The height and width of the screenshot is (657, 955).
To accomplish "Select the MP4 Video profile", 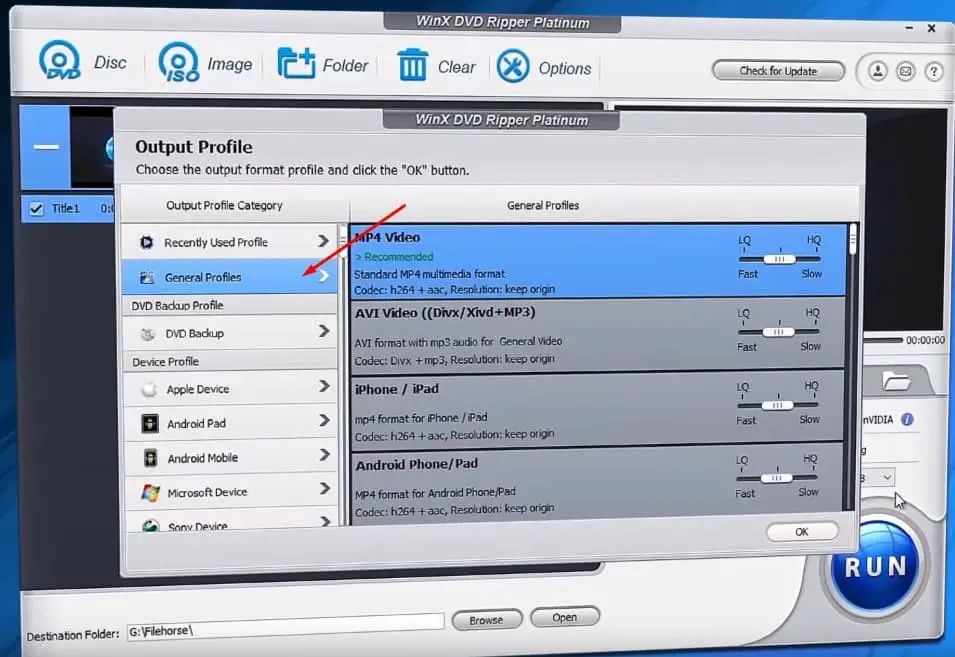I will click(598, 262).
